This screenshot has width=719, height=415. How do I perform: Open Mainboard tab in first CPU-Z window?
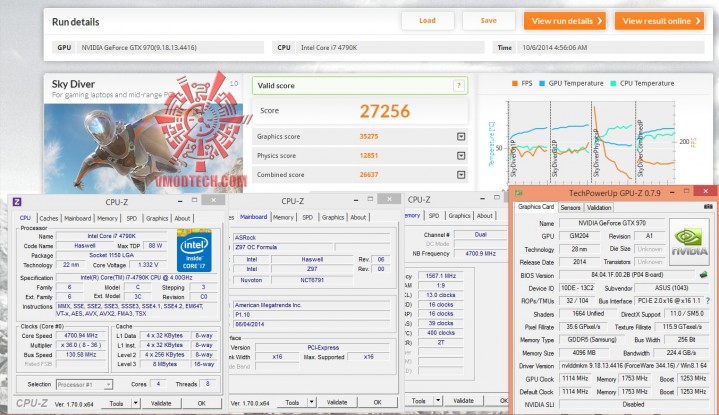77,218
